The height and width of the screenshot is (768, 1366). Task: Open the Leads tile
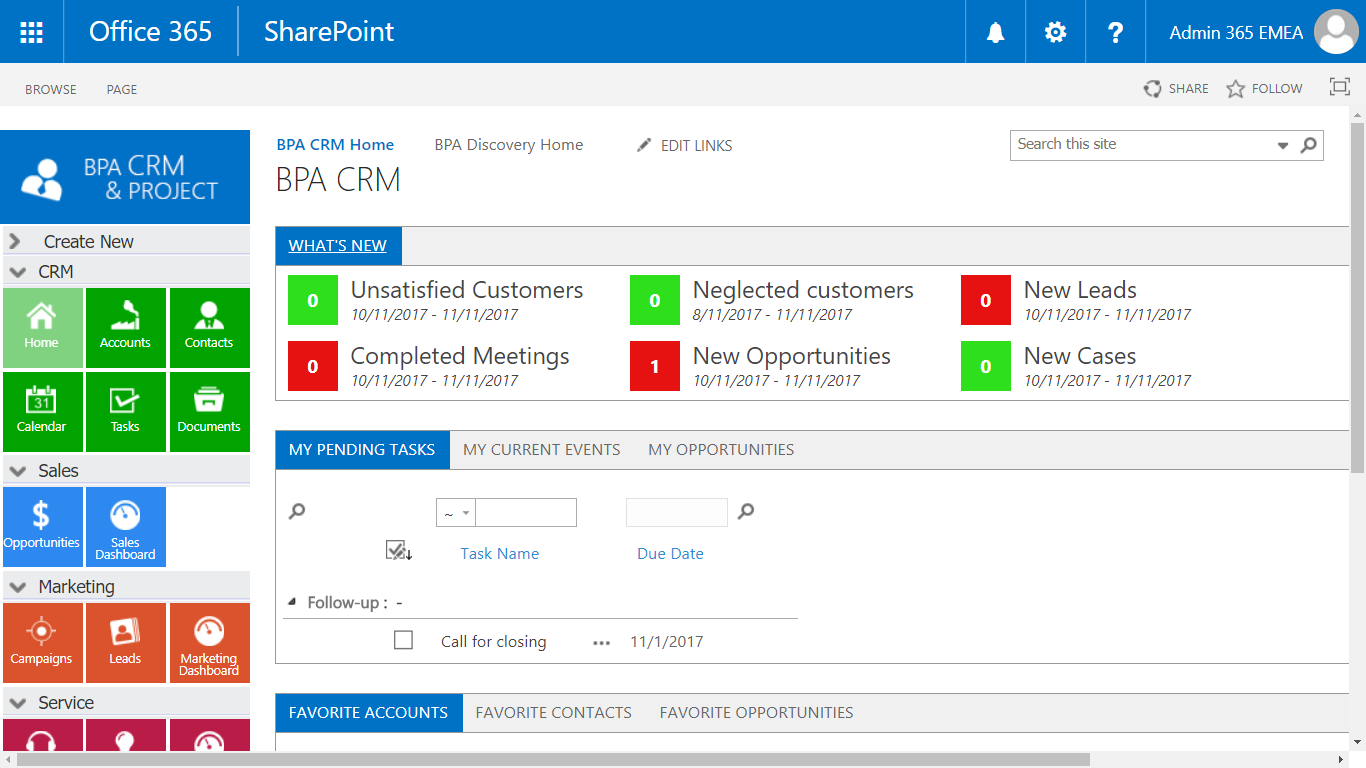[x=125, y=643]
